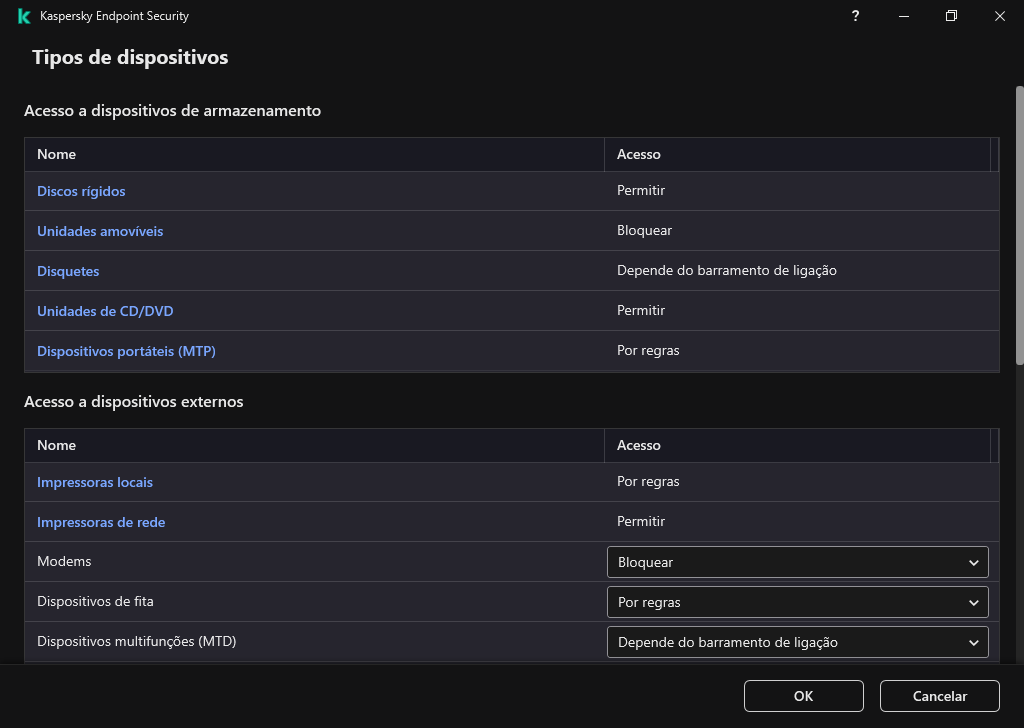Sort storage devices by Nome column
The height and width of the screenshot is (728, 1024).
(x=57, y=154)
